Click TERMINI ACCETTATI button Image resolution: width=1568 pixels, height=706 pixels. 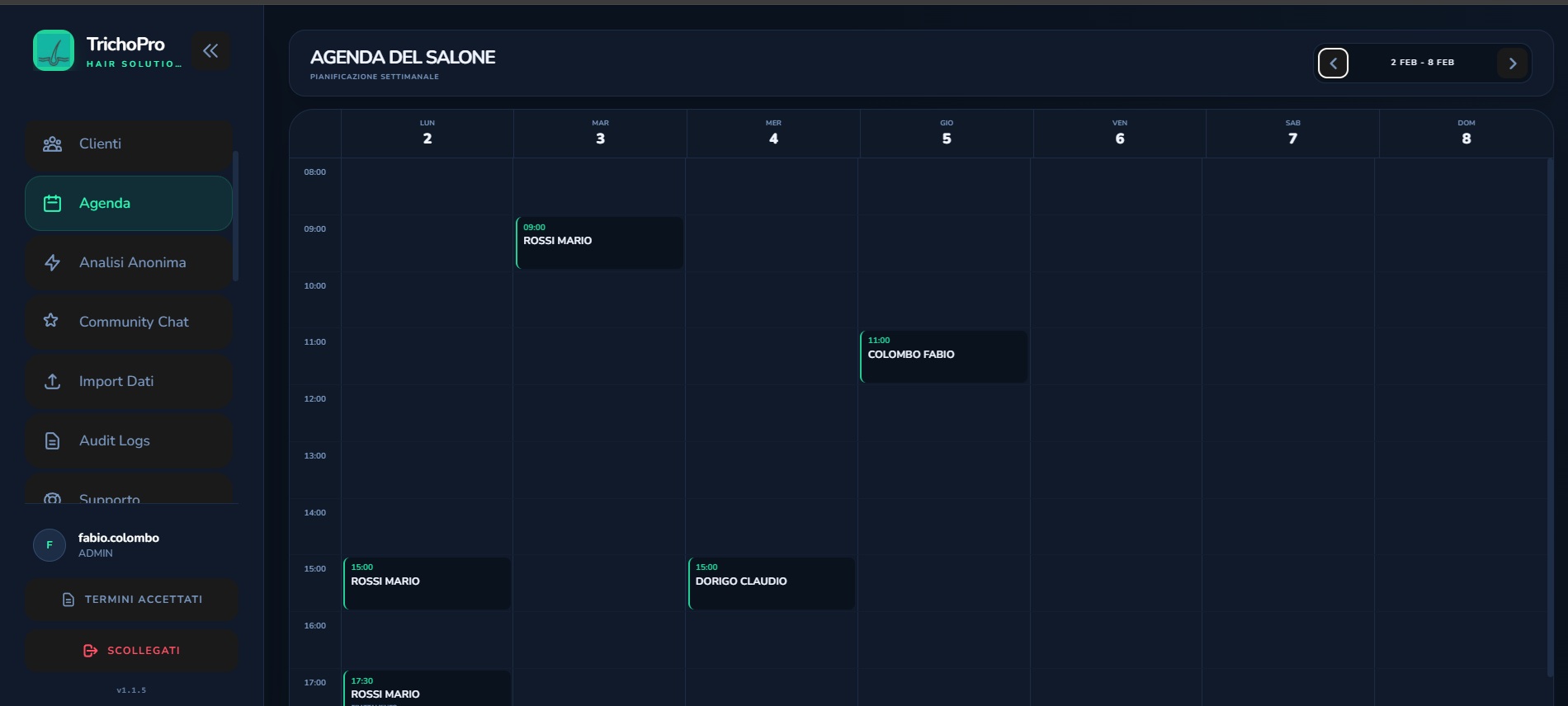coord(132,600)
